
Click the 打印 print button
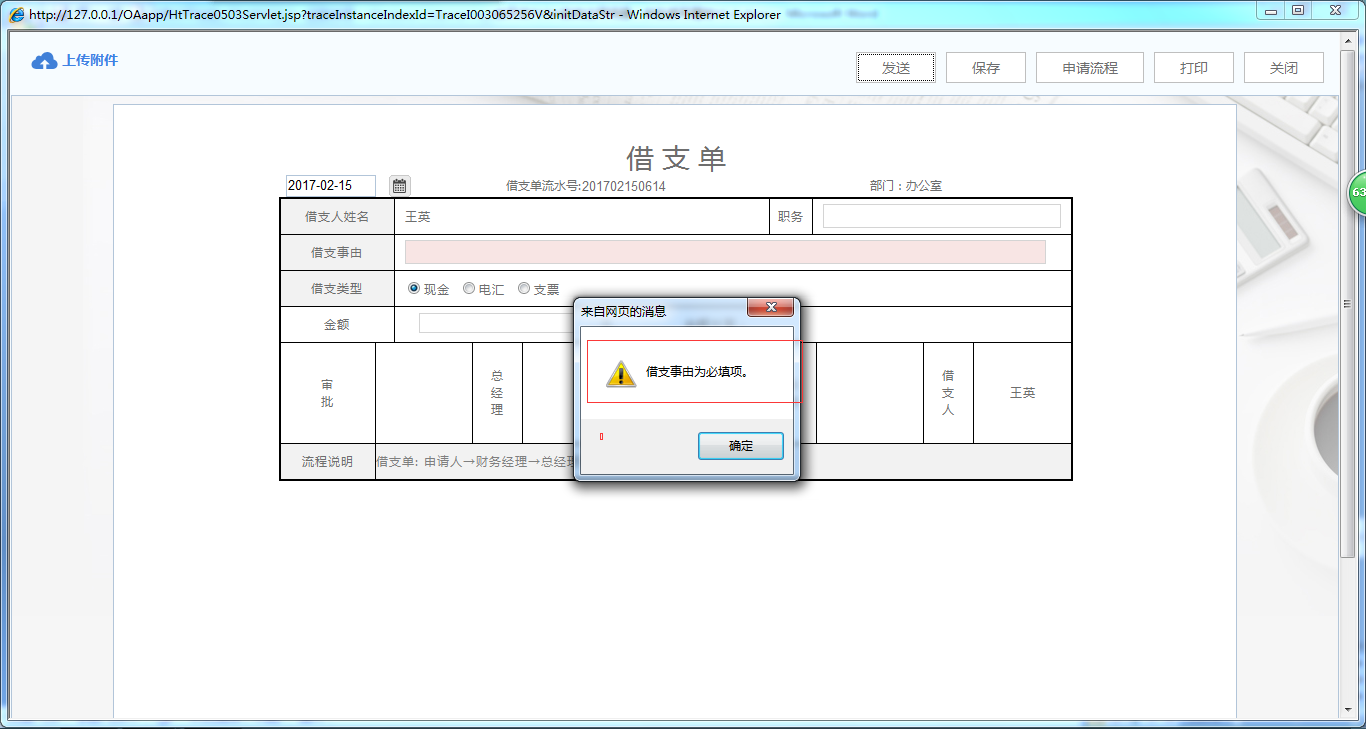(1193, 67)
